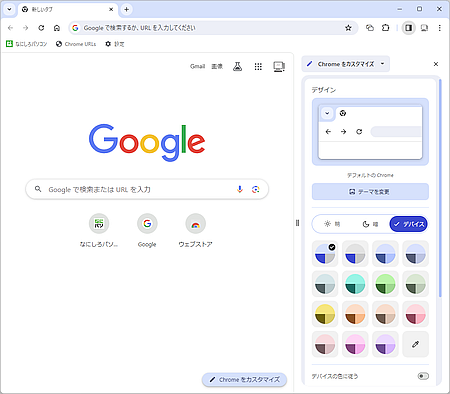The image size is (450, 394).
Task: Select the dusty rose swatch
Action: [x=325, y=344]
